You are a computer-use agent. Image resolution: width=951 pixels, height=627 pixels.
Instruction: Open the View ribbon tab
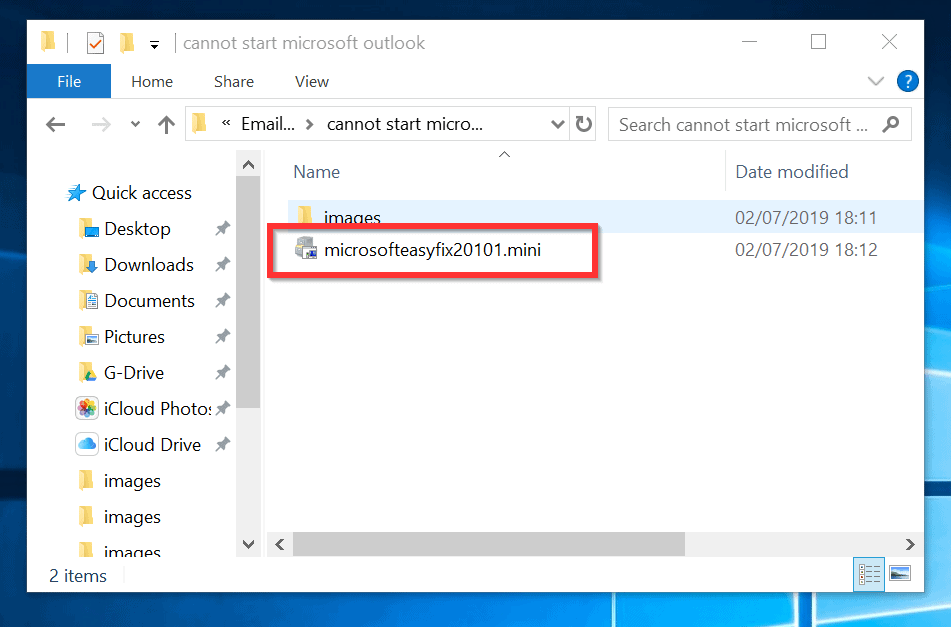point(312,82)
